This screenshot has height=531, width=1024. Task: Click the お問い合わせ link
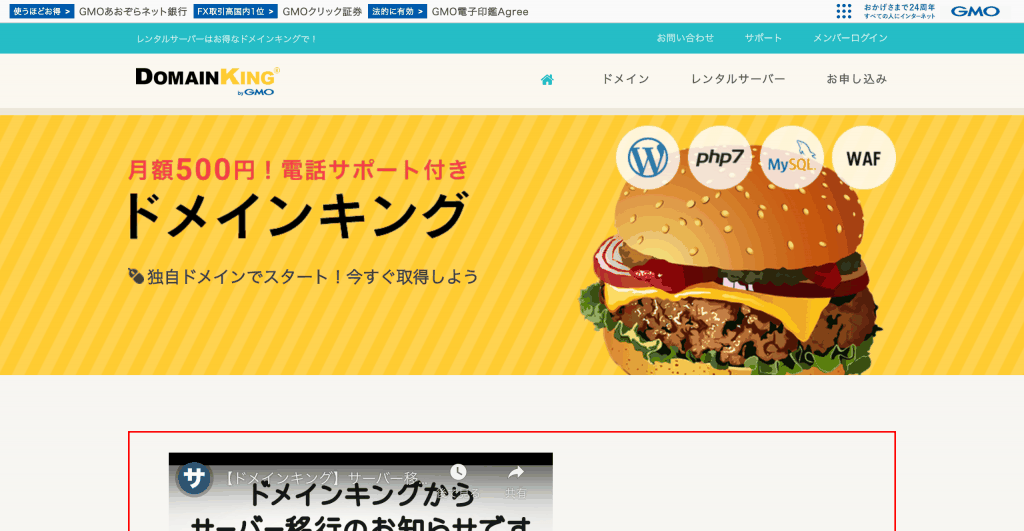point(685,38)
